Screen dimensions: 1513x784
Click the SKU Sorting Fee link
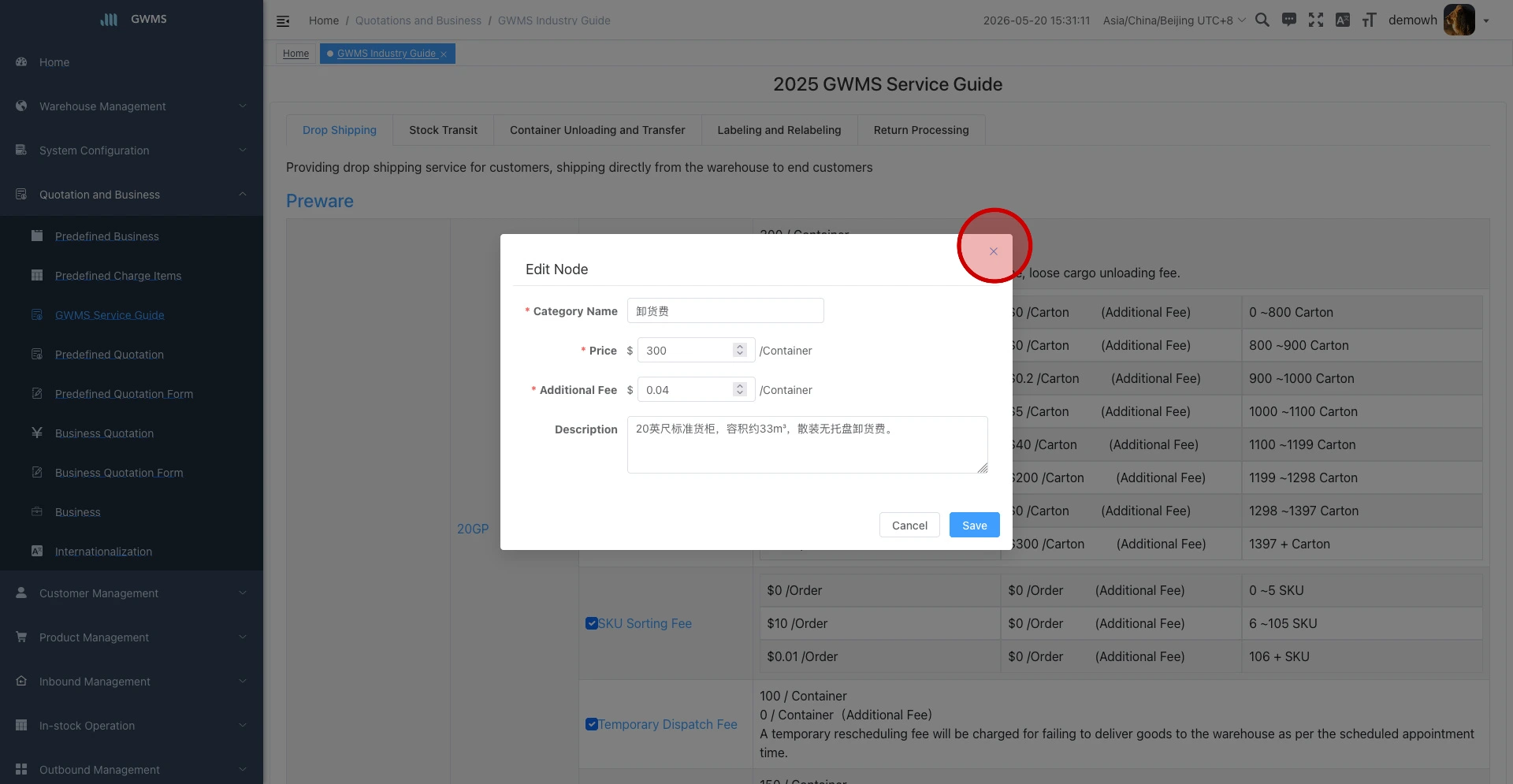click(645, 623)
